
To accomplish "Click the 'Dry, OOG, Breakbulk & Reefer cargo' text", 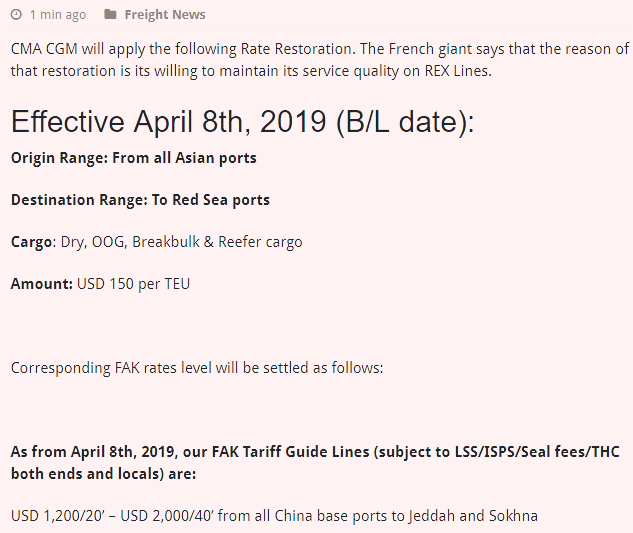I will click(x=181, y=242).
